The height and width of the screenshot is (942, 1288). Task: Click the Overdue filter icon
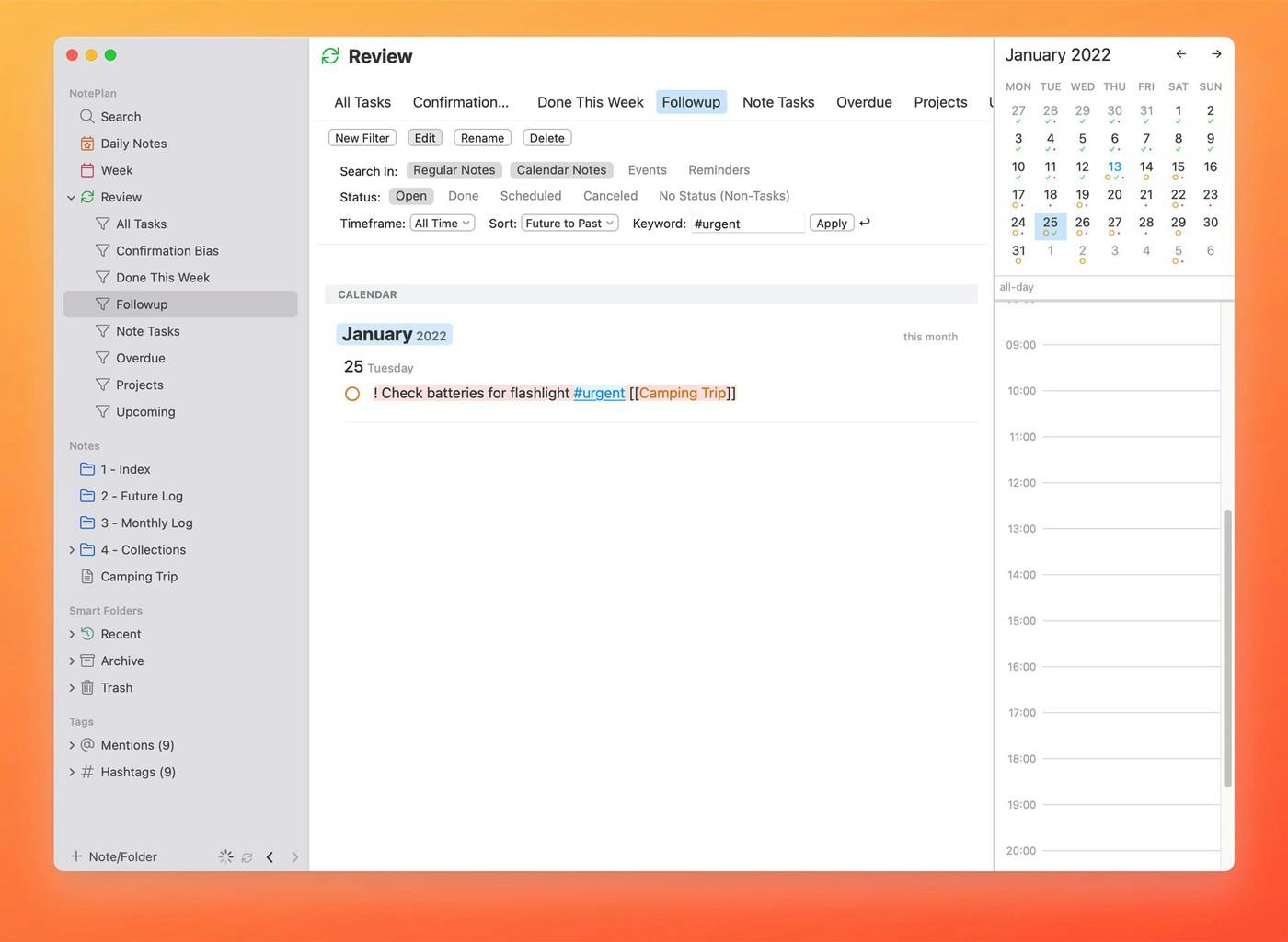tap(103, 358)
